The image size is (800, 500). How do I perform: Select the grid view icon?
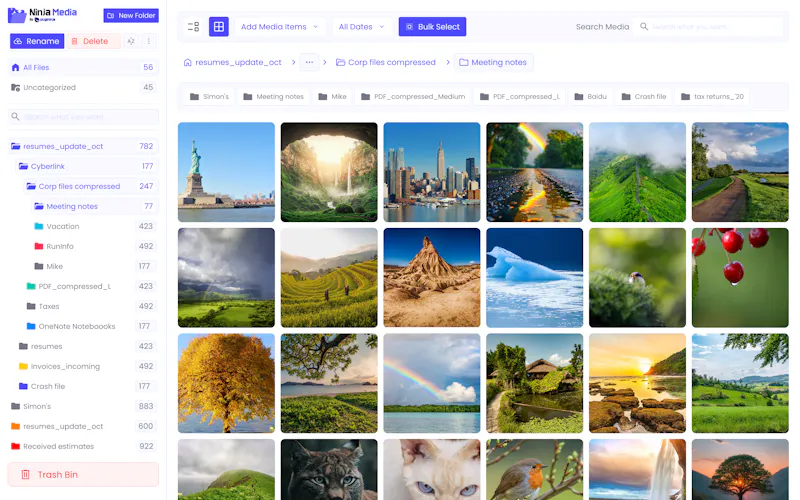pos(218,27)
